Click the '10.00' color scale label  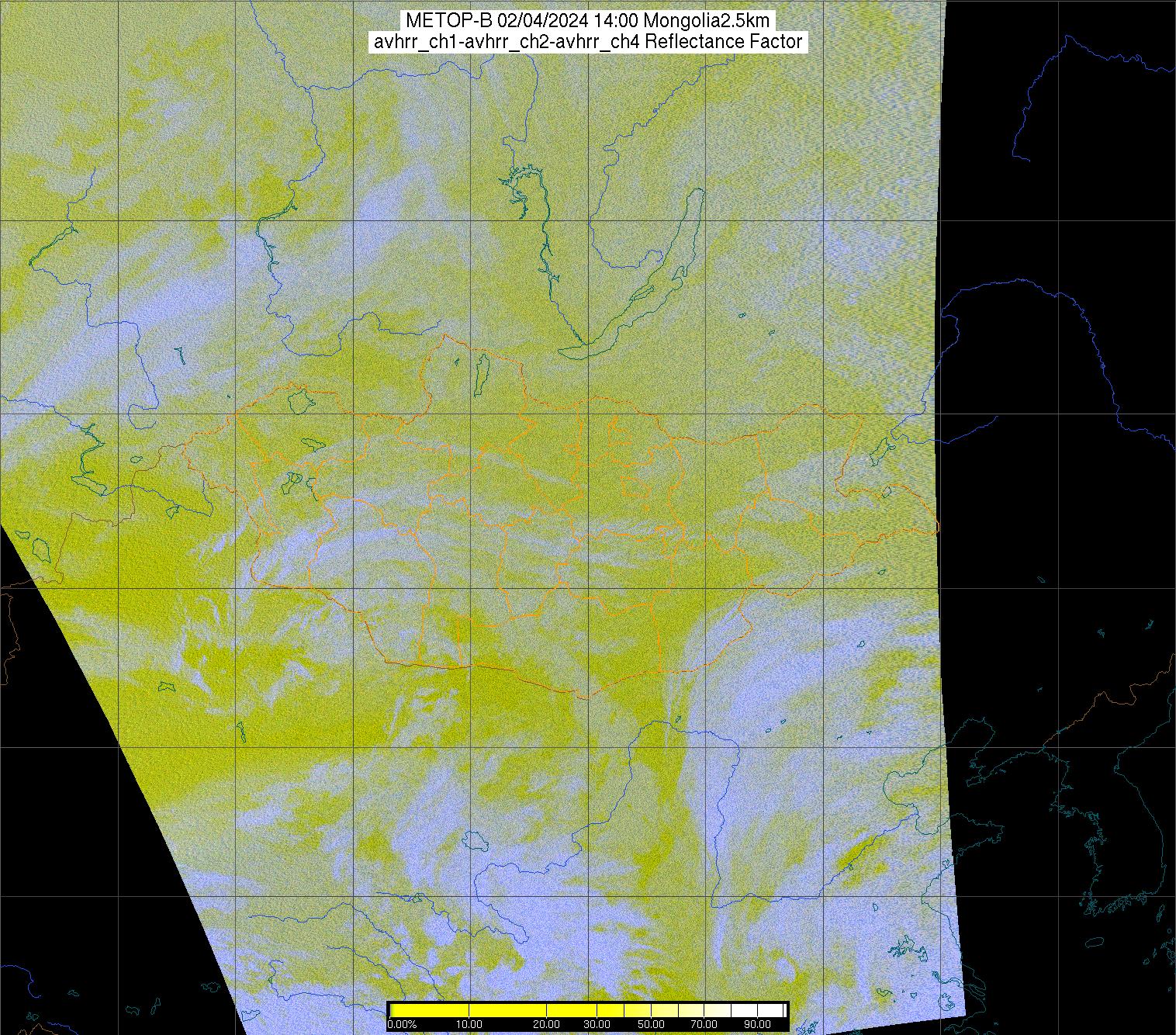tap(469, 1024)
